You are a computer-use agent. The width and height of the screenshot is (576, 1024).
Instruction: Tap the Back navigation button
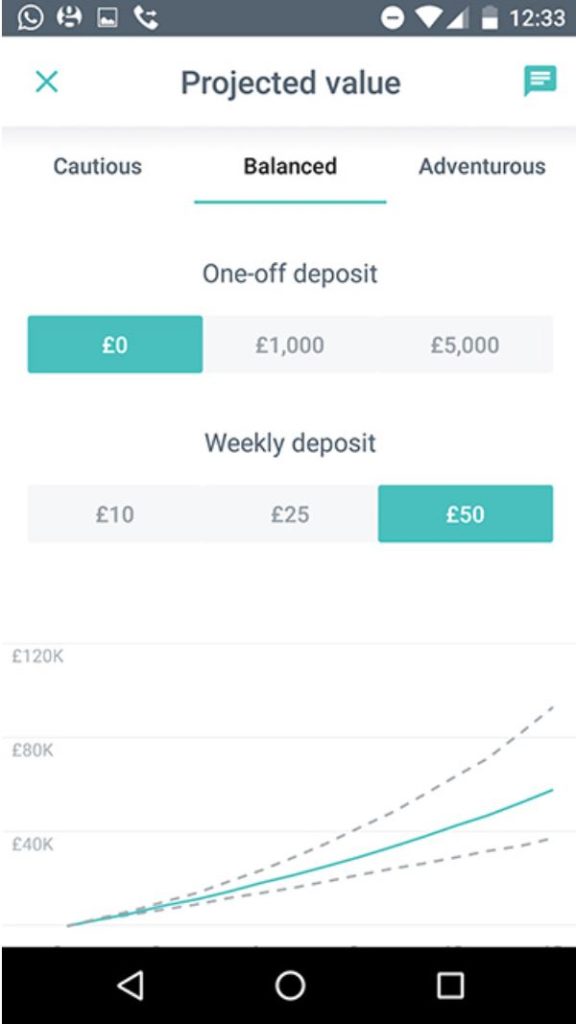[x=131, y=983]
